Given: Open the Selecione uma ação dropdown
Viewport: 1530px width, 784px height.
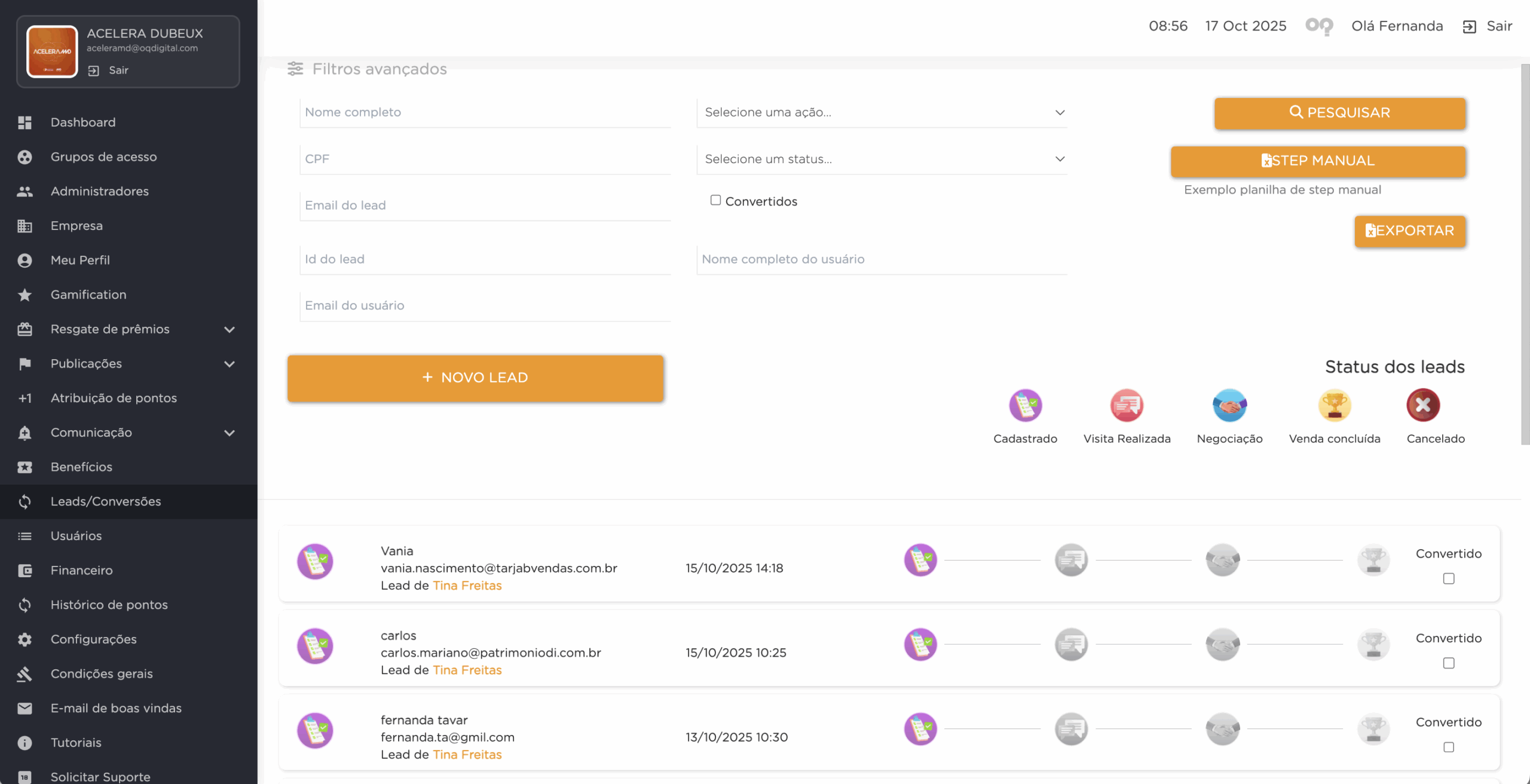Looking at the screenshot, I should (x=882, y=112).
